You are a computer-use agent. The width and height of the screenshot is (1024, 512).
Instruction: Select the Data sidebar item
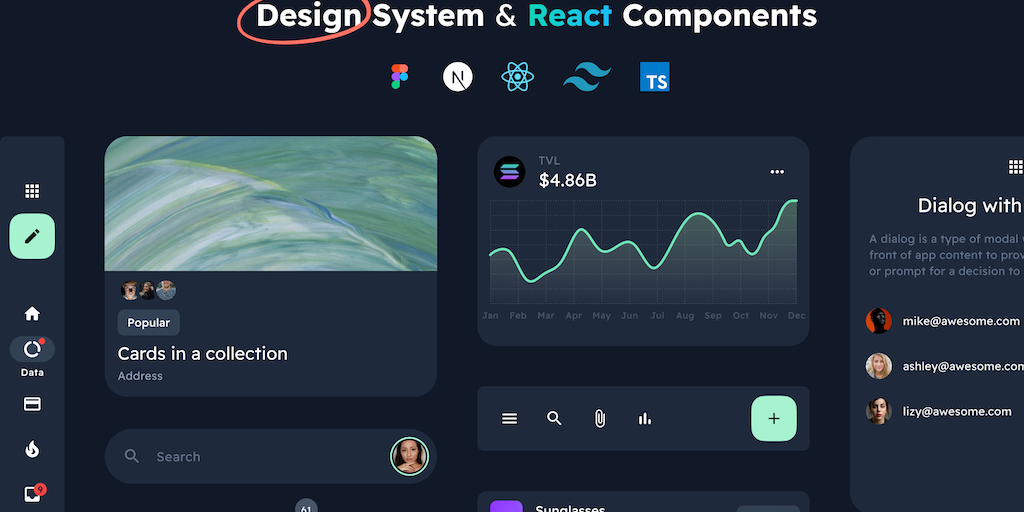click(x=32, y=357)
